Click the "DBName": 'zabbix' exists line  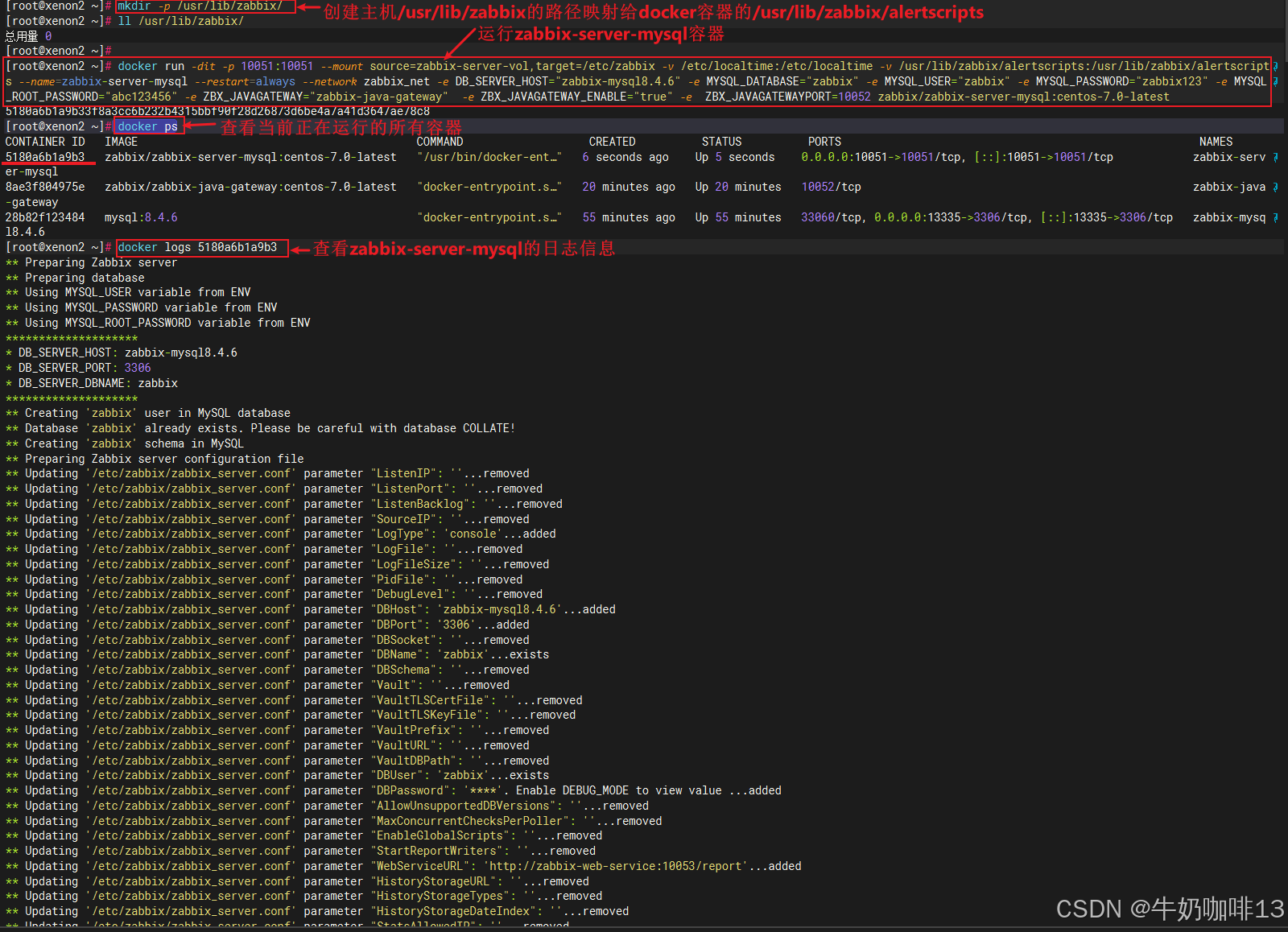(278, 654)
